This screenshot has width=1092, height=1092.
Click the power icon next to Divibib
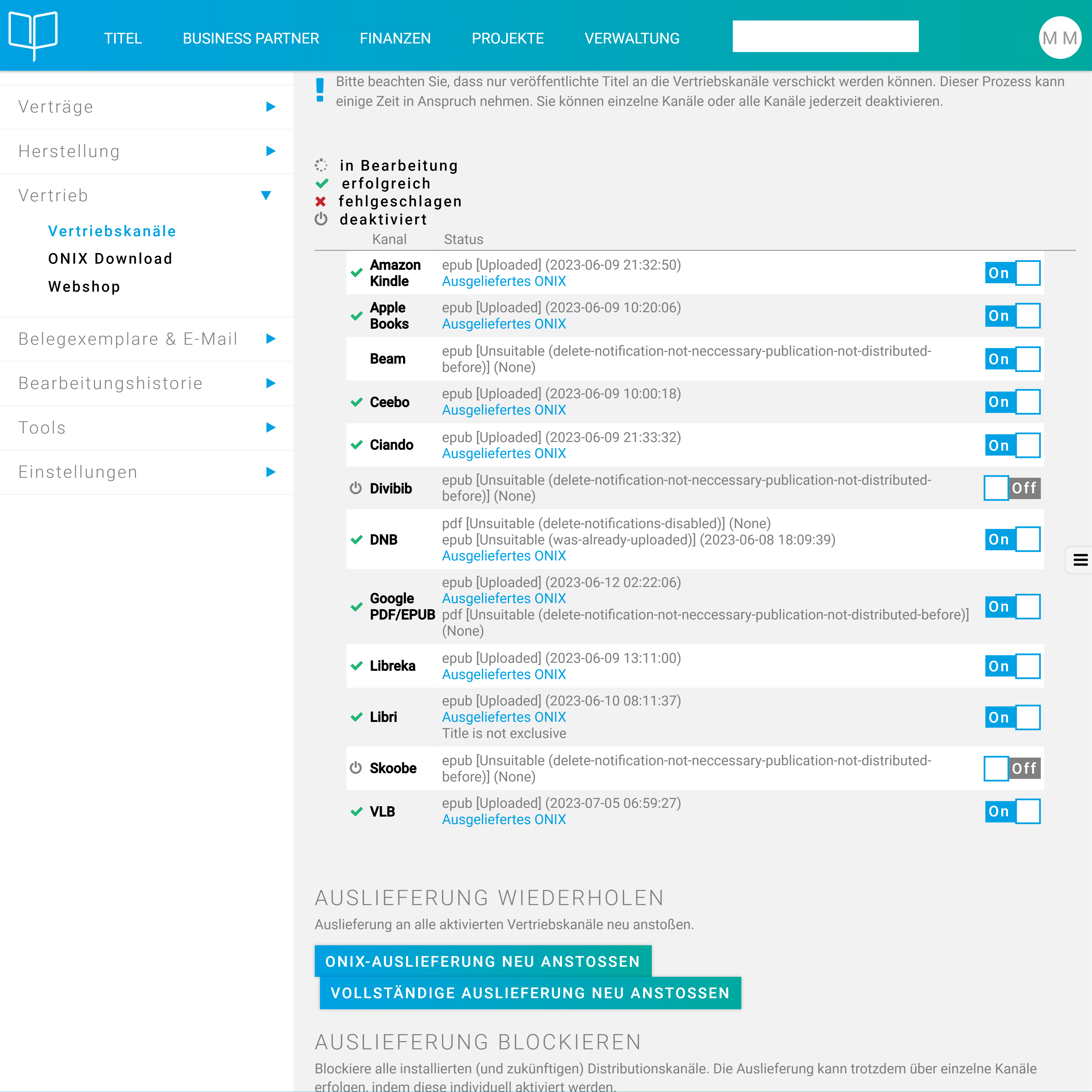[x=356, y=488]
